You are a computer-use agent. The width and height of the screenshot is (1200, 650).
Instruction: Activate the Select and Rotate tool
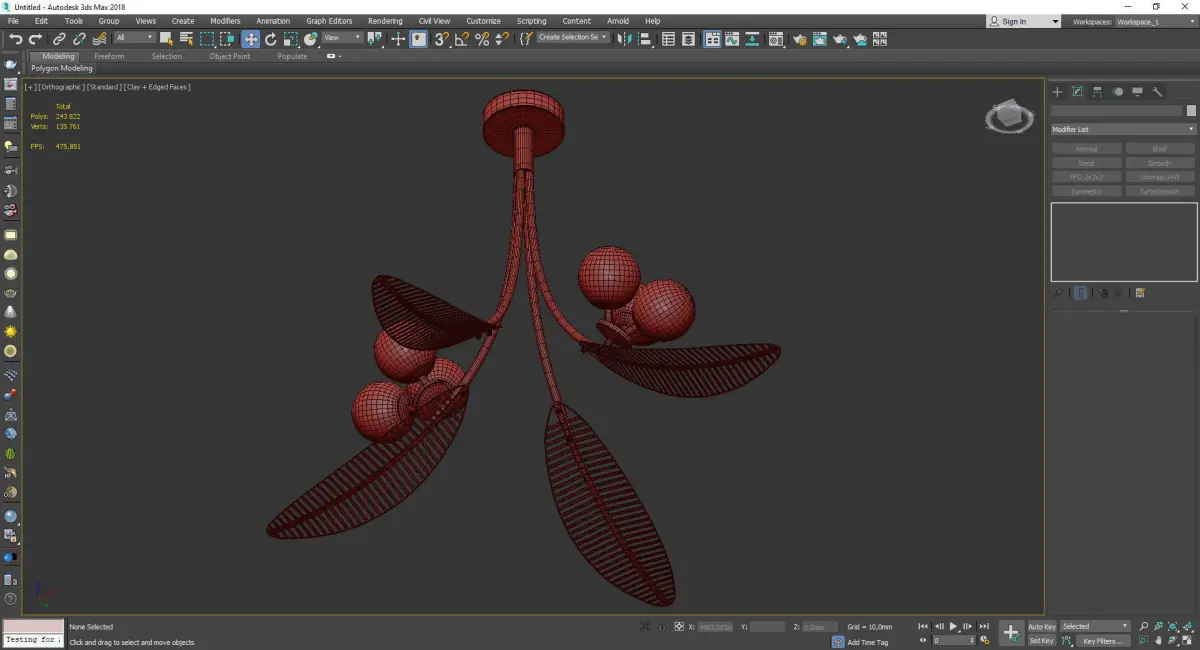click(270, 39)
